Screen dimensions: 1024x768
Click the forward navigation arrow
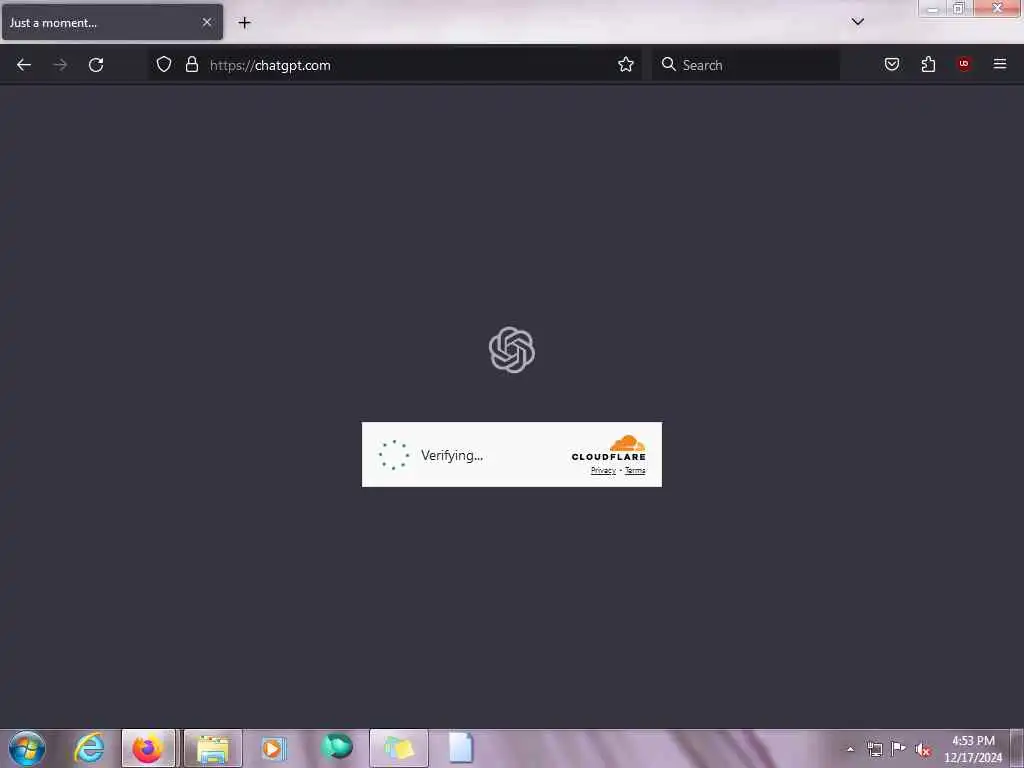pyautogui.click(x=60, y=65)
